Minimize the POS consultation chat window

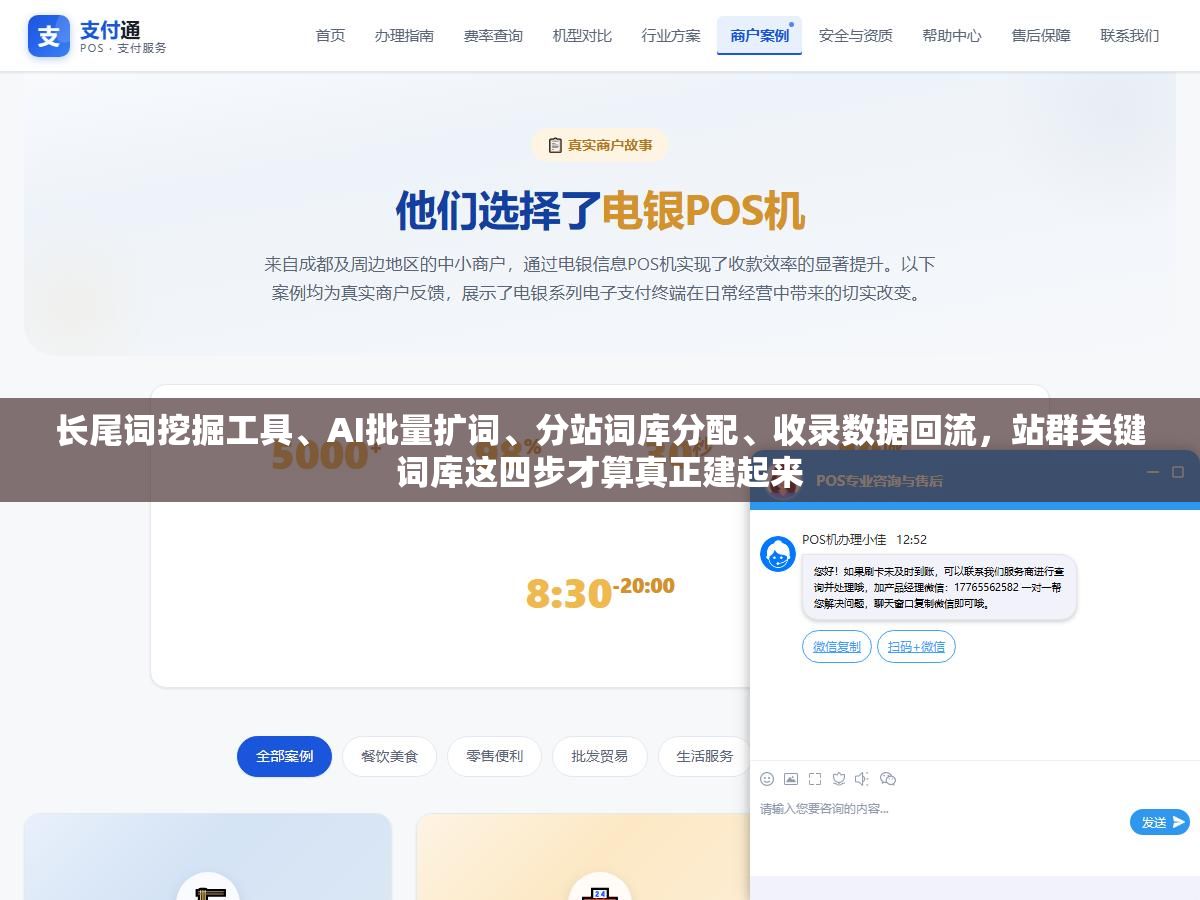tap(1152, 472)
